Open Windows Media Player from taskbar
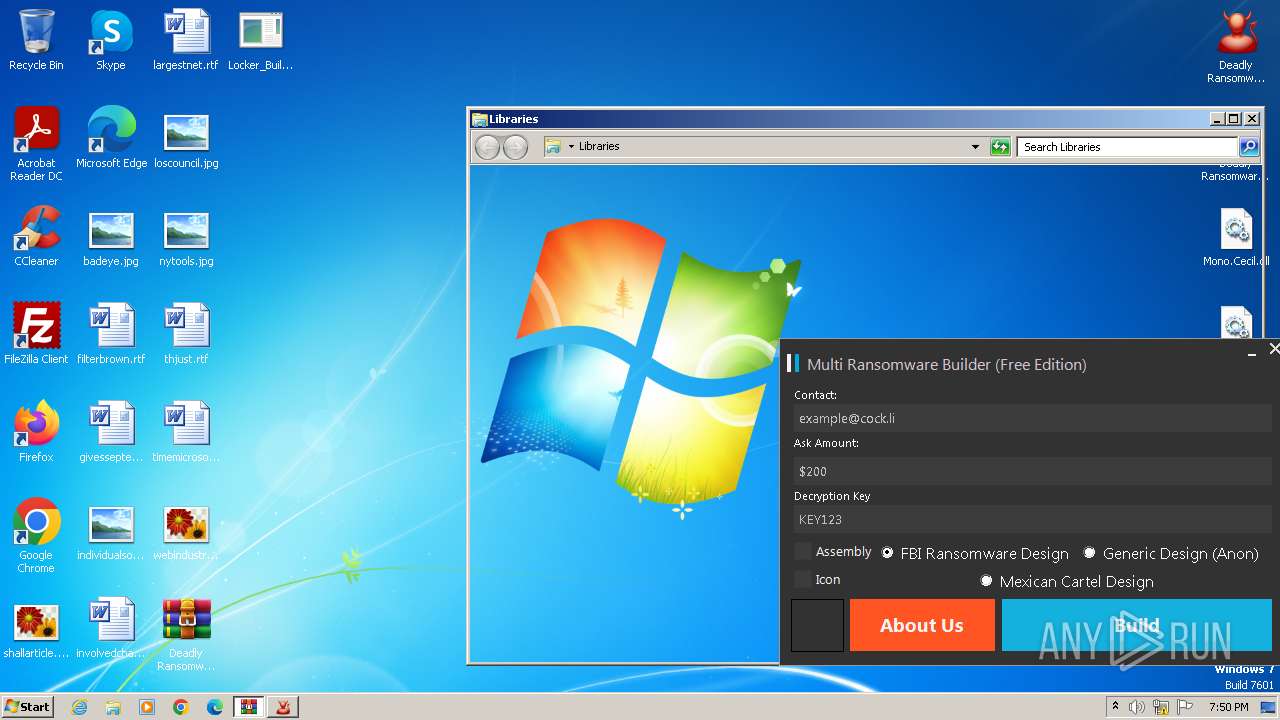The width and height of the screenshot is (1280, 720). coord(147,707)
